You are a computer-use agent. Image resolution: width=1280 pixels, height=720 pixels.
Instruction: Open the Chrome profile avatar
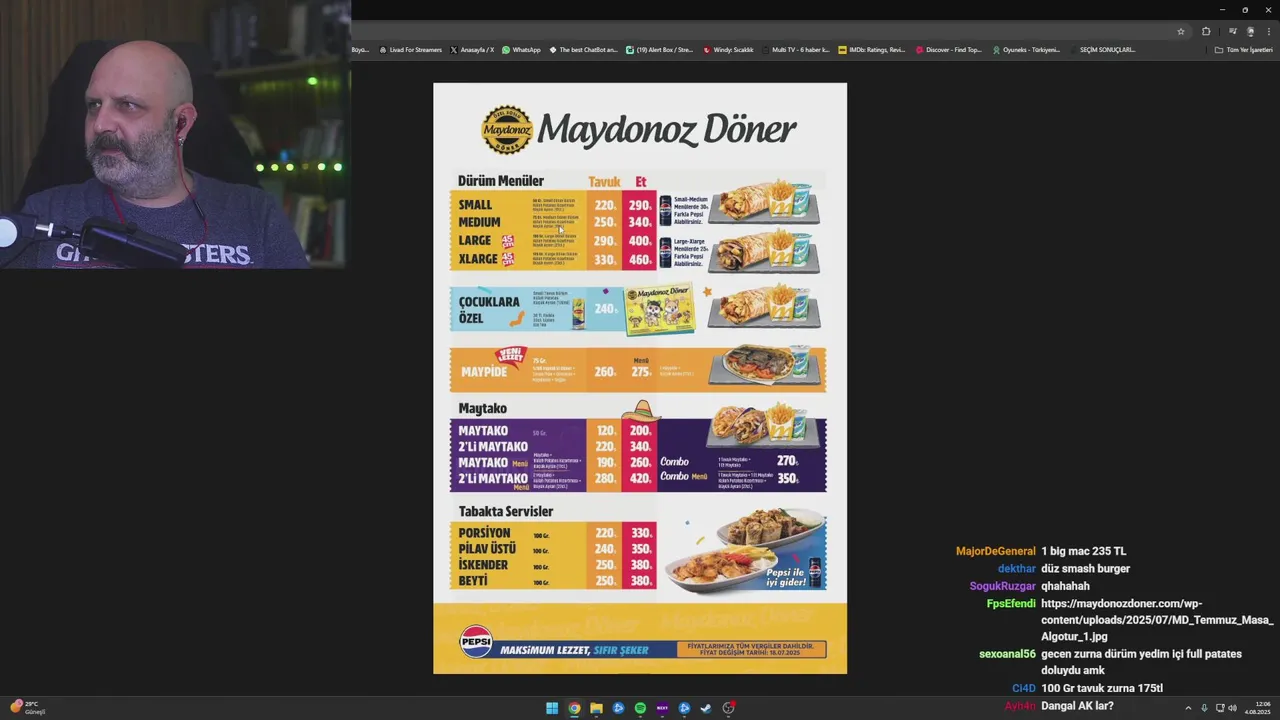pos(1250,31)
